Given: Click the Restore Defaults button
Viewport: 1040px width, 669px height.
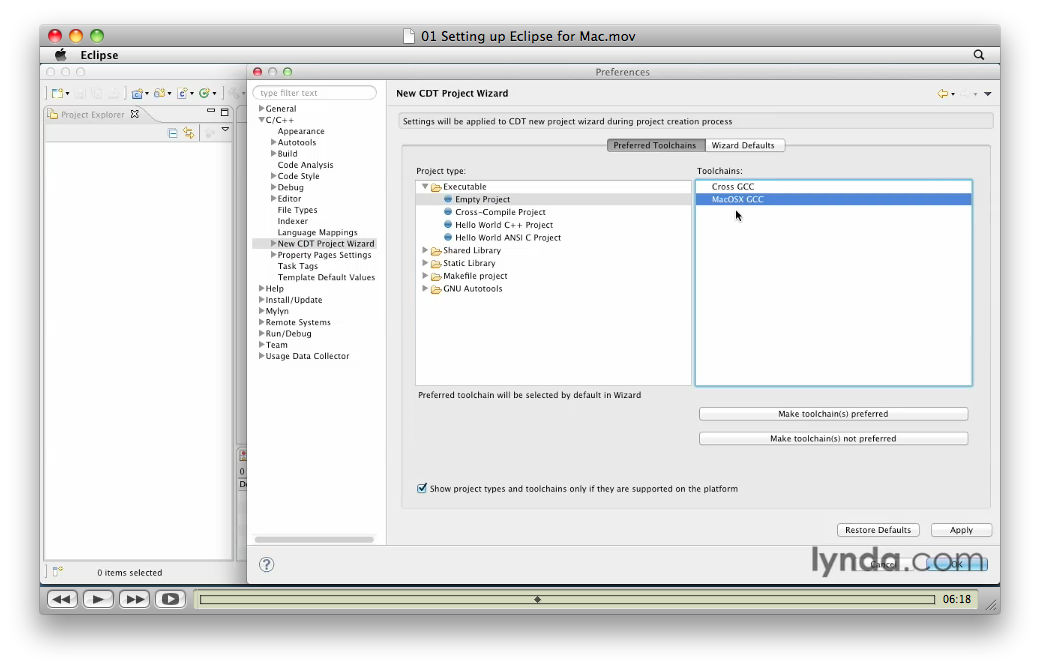Looking at the screenshot, I should pyautogui.click(x=878, y=530).
